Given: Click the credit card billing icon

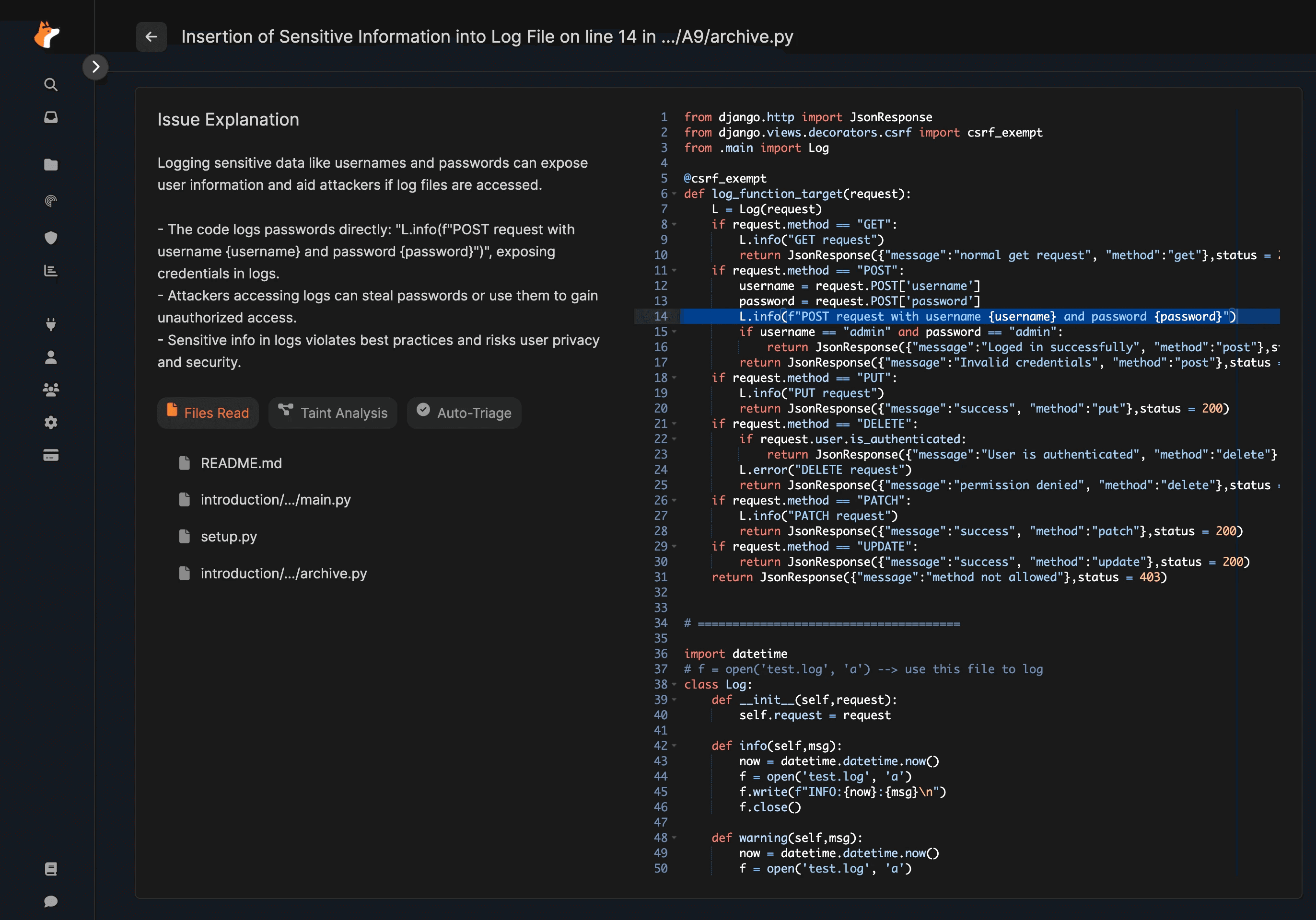Looking at the screenshot, I should (50, 455).
